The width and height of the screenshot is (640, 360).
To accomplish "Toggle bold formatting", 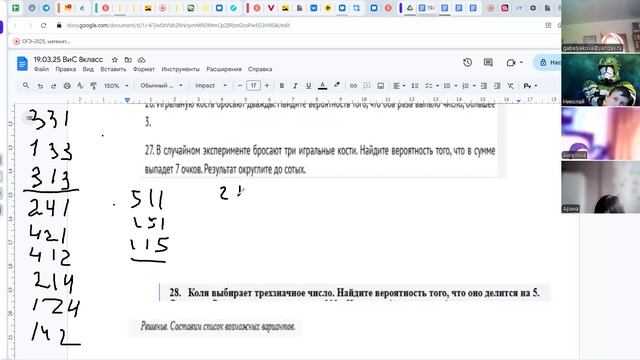I will [281, 86].
